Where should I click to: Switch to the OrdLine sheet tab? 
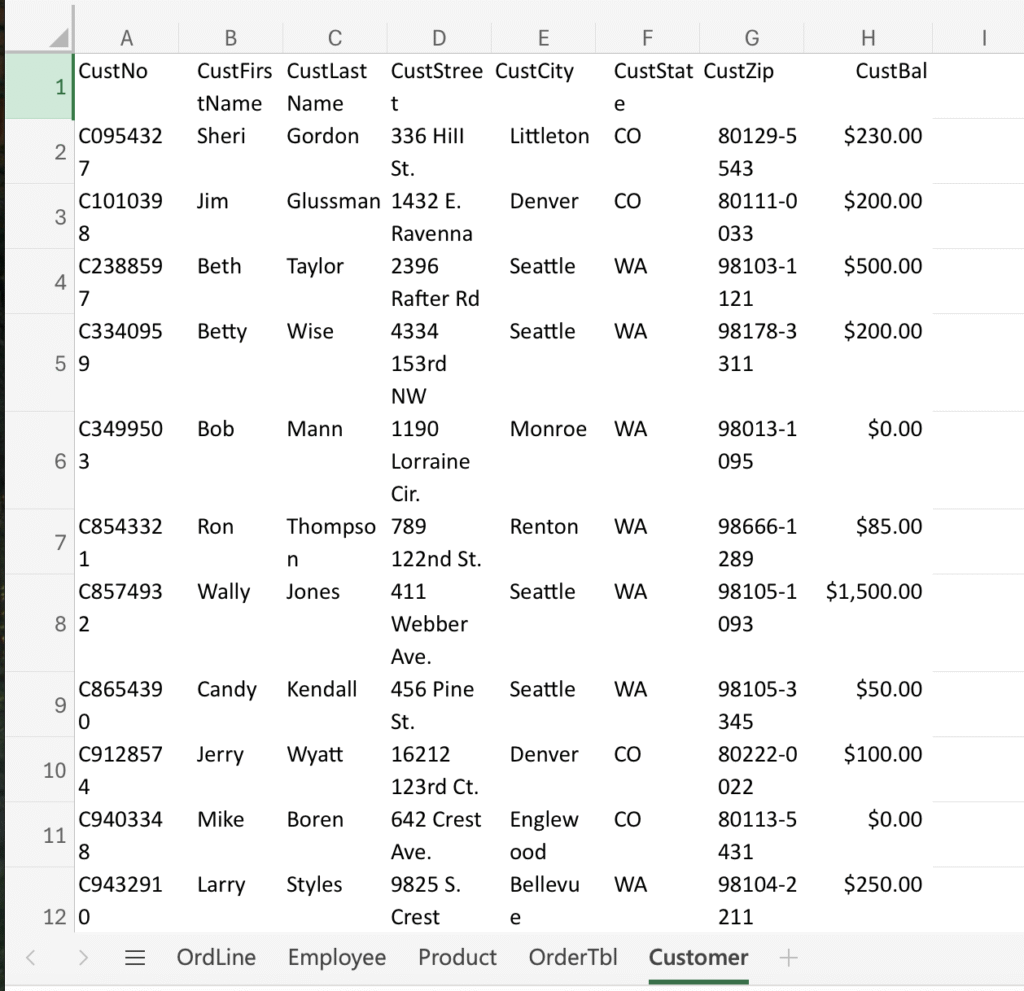(x=216, y=958)
